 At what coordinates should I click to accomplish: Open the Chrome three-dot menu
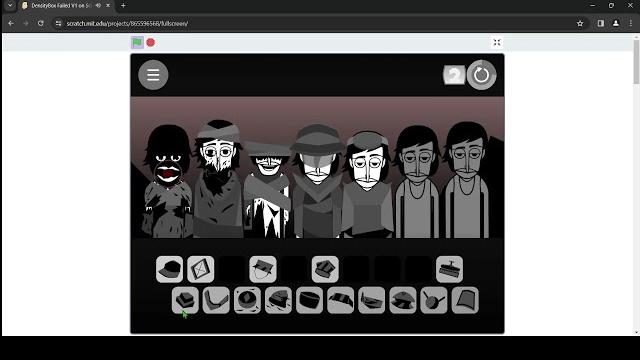coord(631,24)
